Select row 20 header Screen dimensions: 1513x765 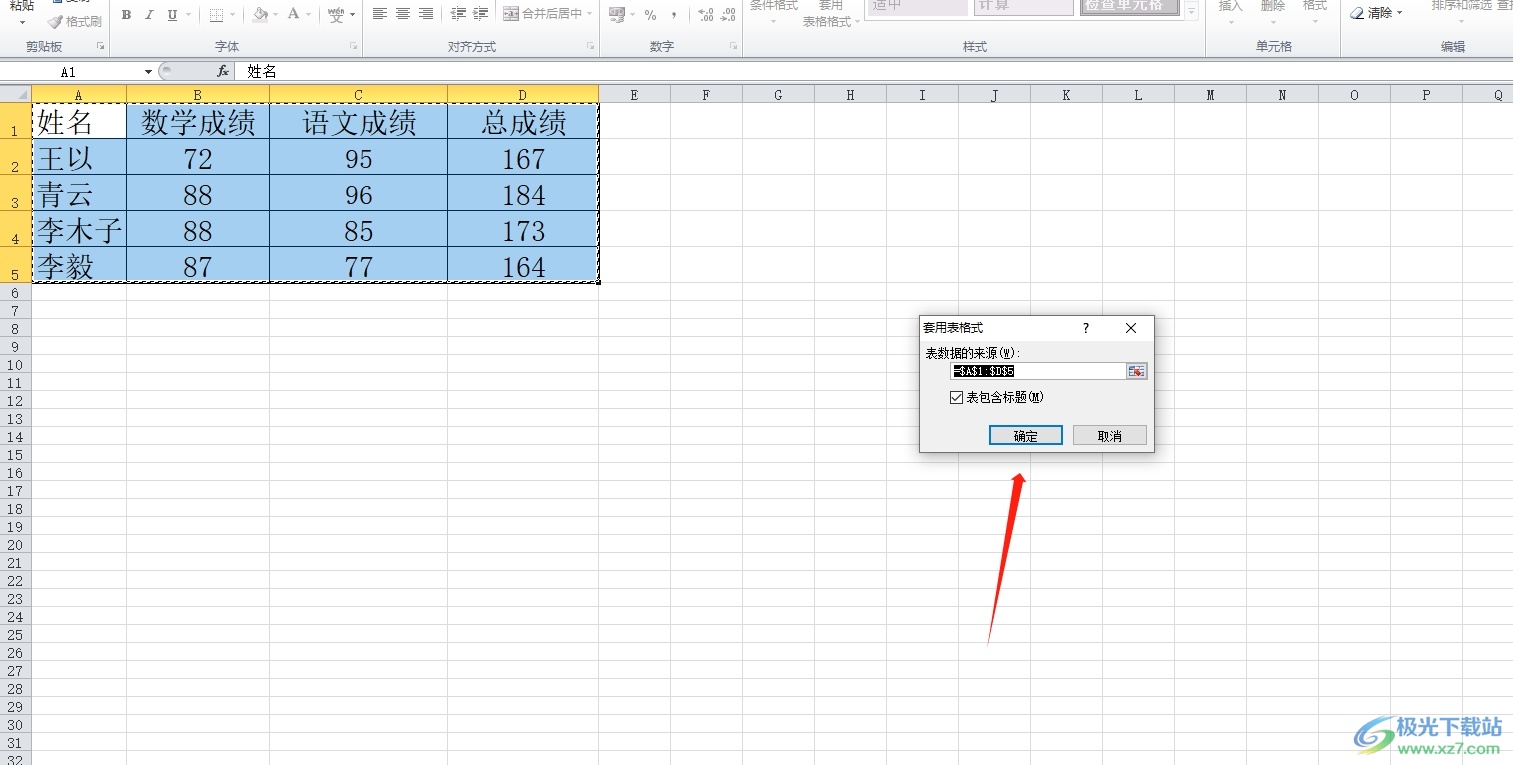point(16,545)
